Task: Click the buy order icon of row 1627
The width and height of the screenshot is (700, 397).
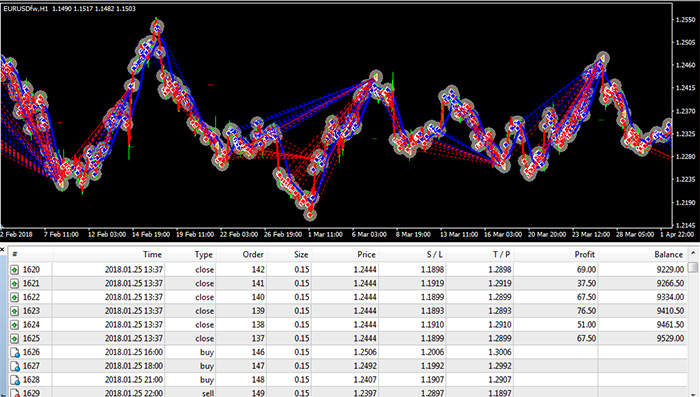Action: click(x=15, y=366)
